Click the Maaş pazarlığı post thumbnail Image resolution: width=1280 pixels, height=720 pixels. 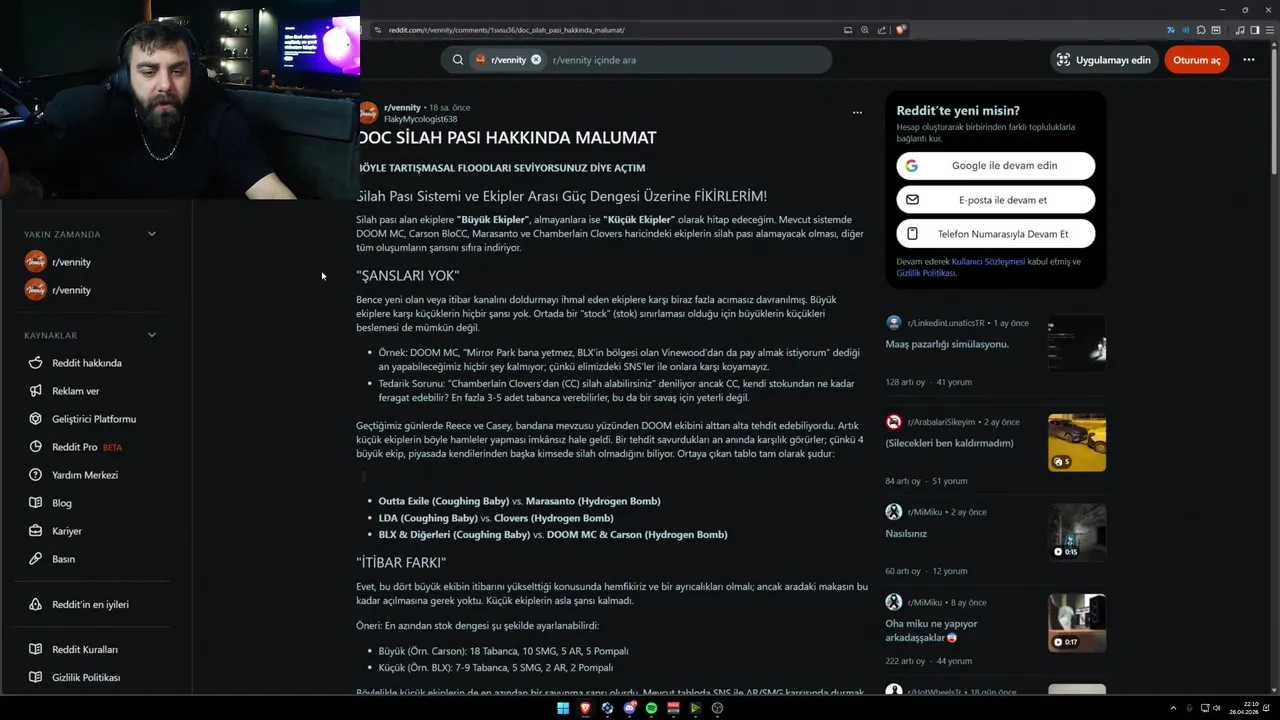(x=1077, y=343)
